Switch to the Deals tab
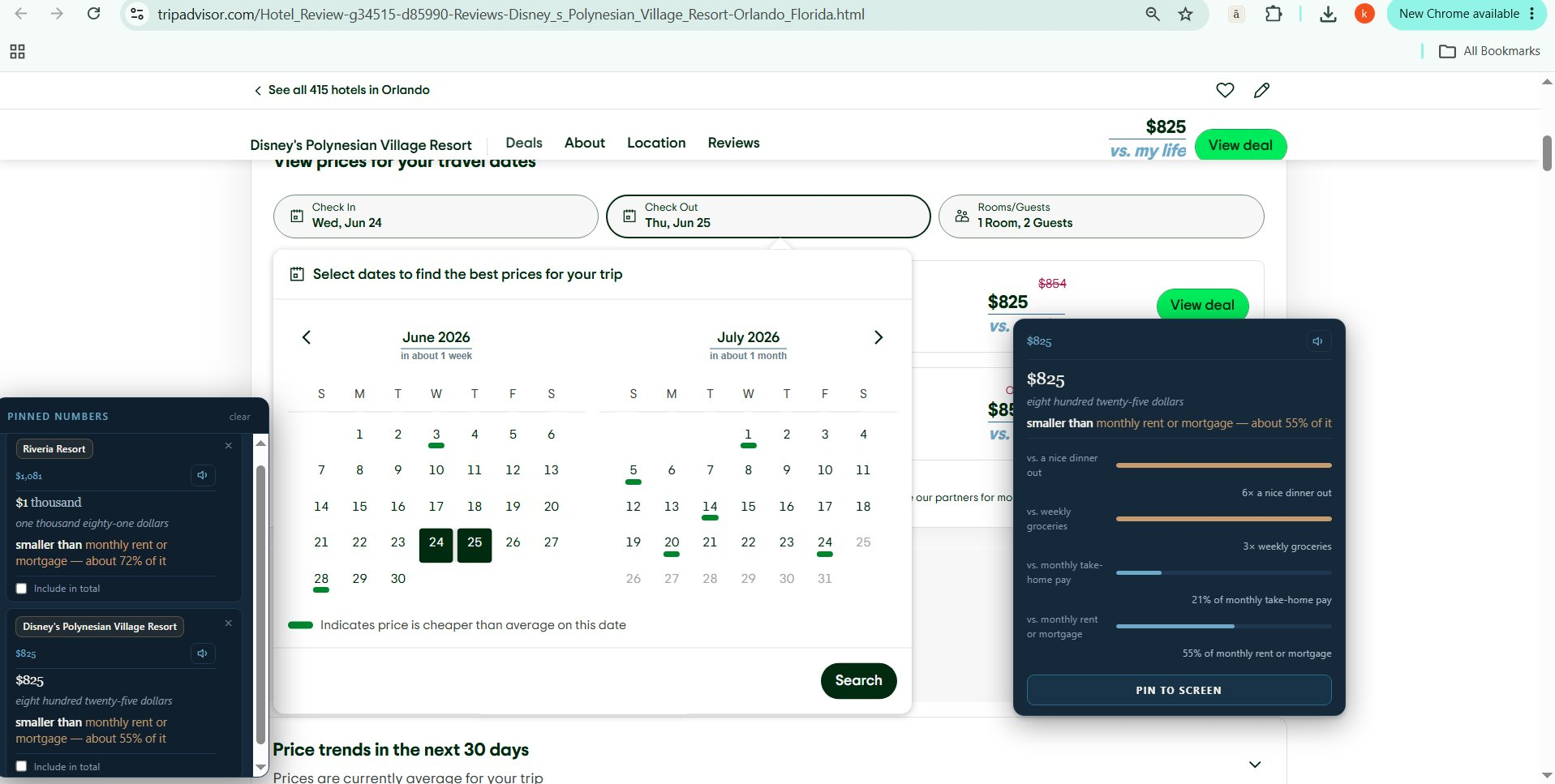The height and width of the screenshot is (784, 1555). (x=524, y=143)
